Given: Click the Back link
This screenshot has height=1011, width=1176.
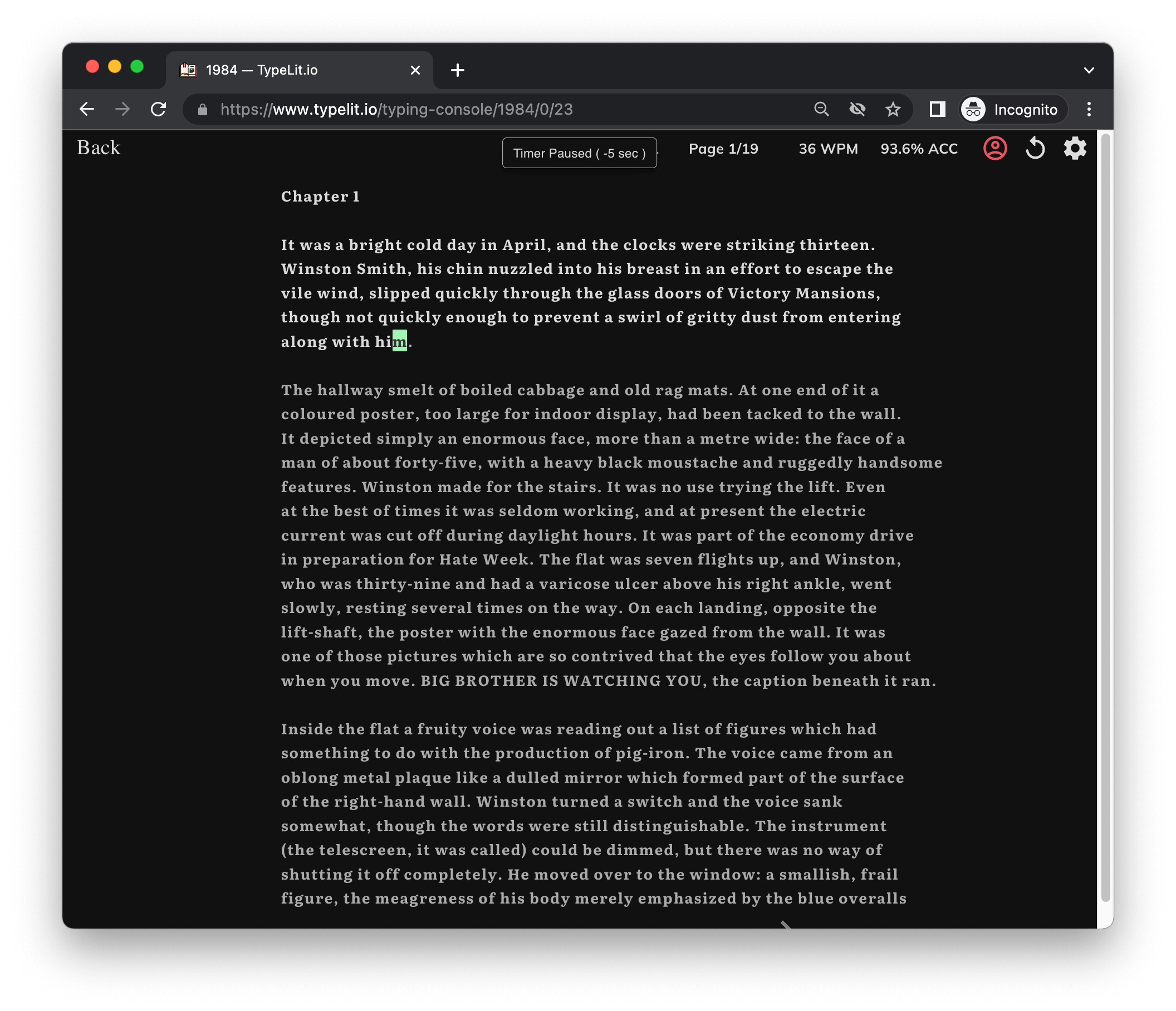Looking at the screenshot, I should (x=99, y=148).
